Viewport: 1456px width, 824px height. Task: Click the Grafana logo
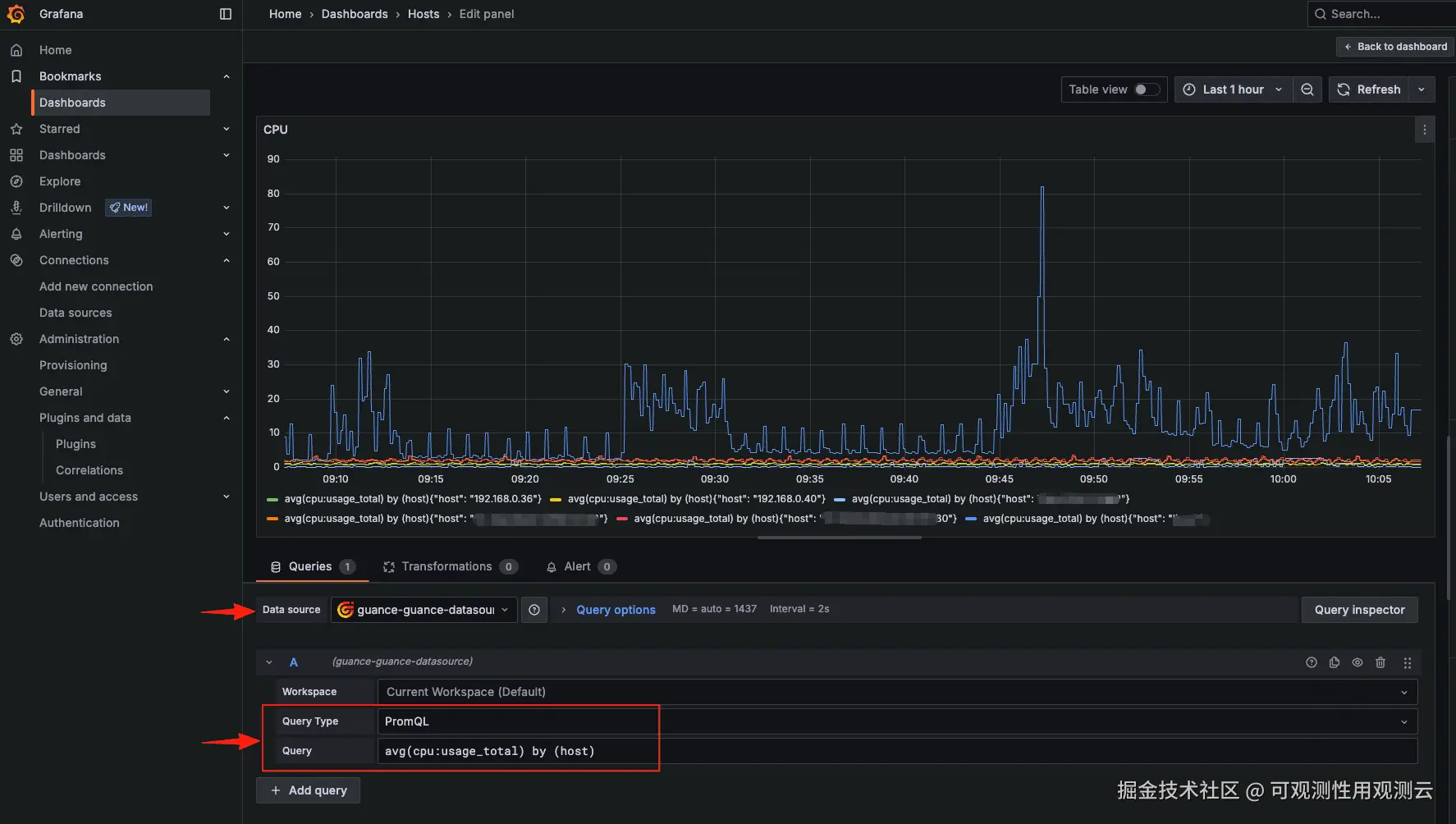16,14
